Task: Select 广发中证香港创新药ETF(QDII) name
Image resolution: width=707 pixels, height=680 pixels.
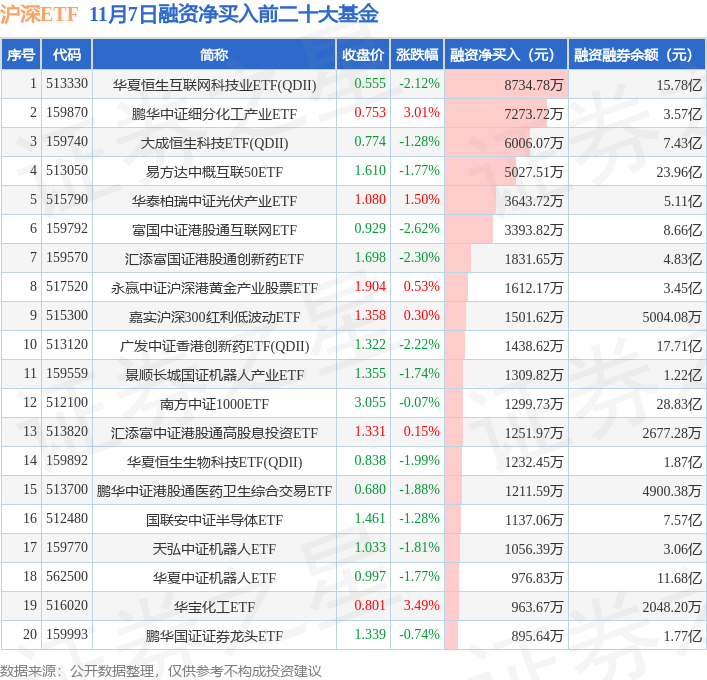Action: [214, 346]
